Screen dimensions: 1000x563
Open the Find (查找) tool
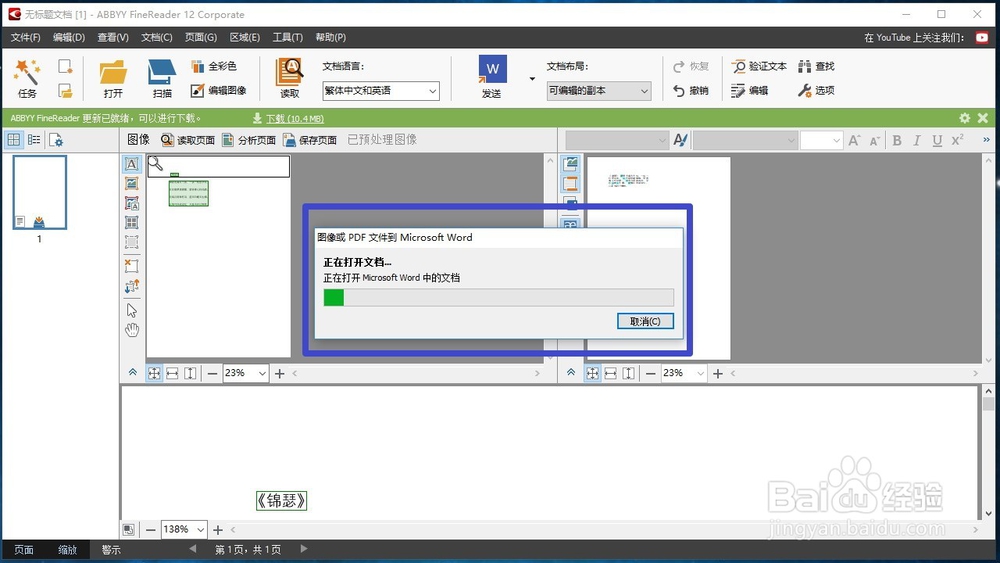816,66
